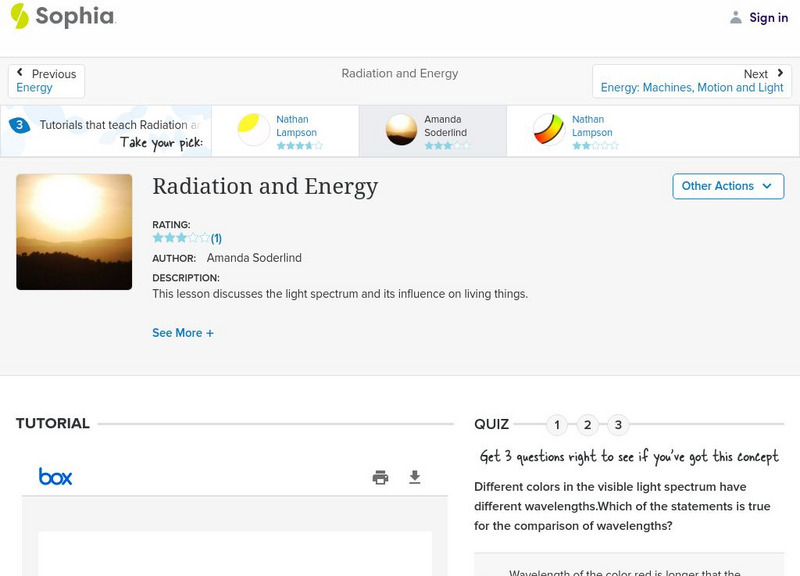The width and height of the screenshot is (800, 576).
Task: Open the Sign in link
Action: 768,18
